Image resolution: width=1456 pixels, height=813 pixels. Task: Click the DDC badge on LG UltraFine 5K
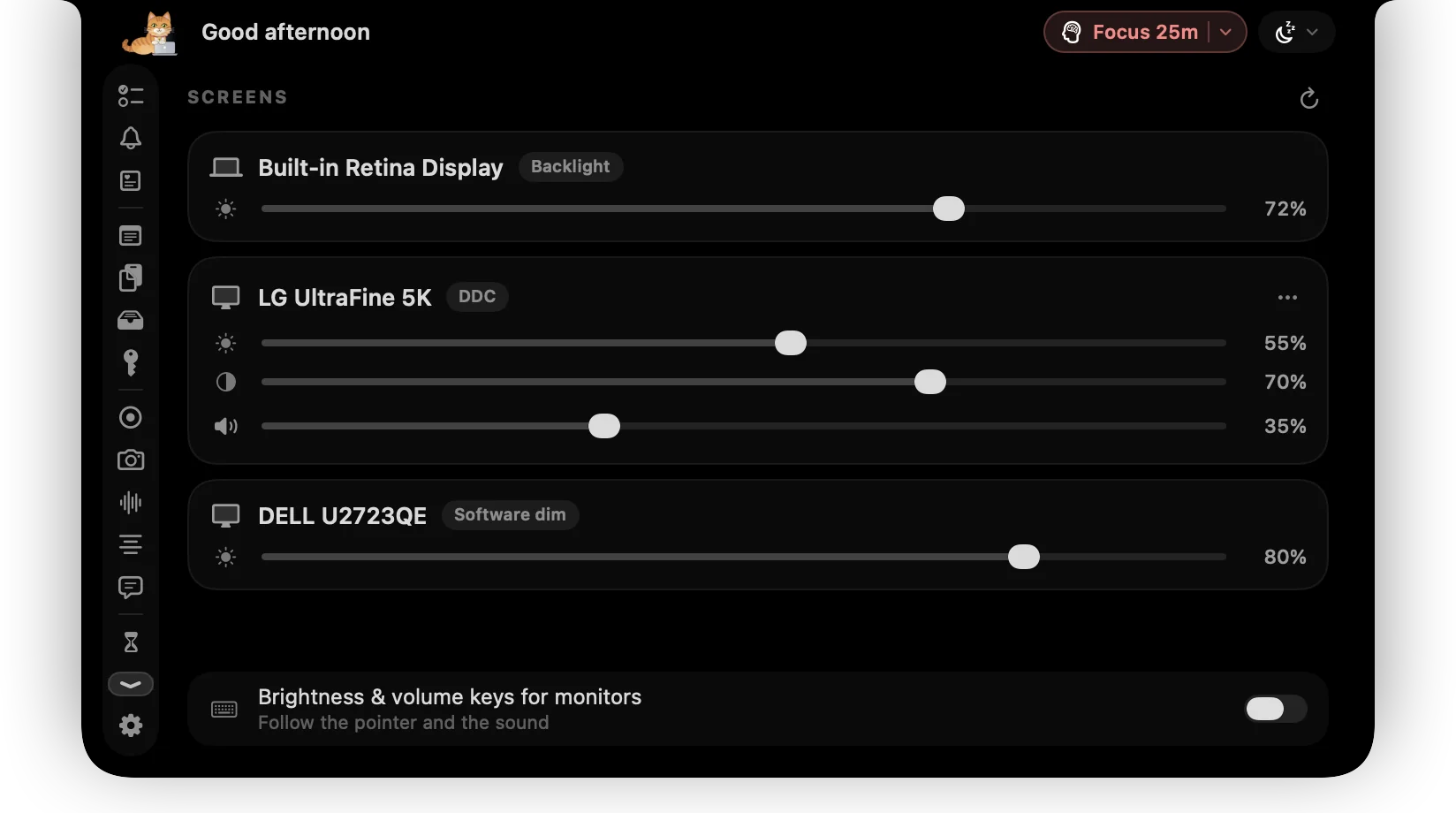pyautogui.click(x=477, y=296)
